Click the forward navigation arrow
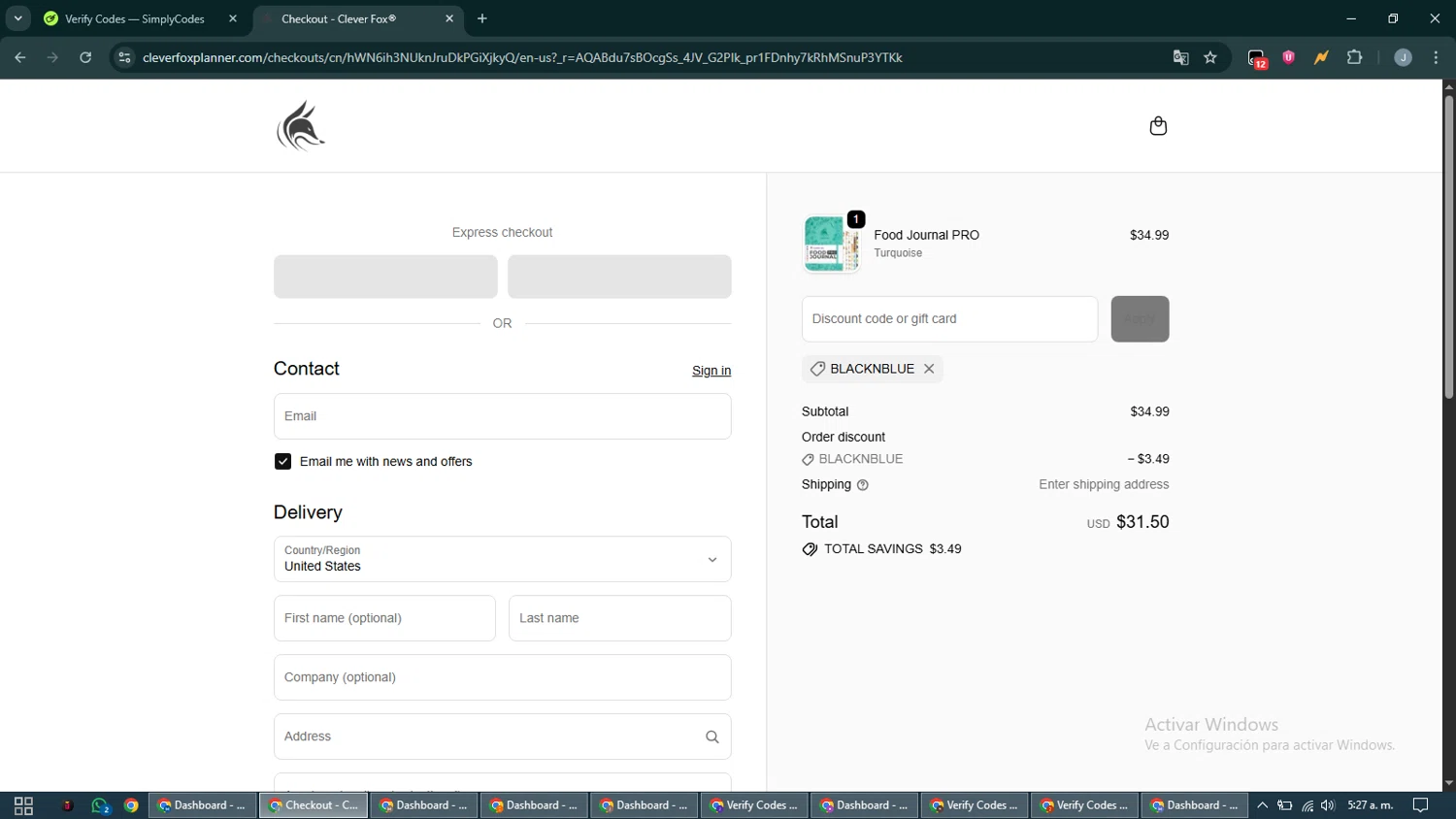The width and height of the screenshot is (1456, 819). pyautogui.click(x=53, y=58)
